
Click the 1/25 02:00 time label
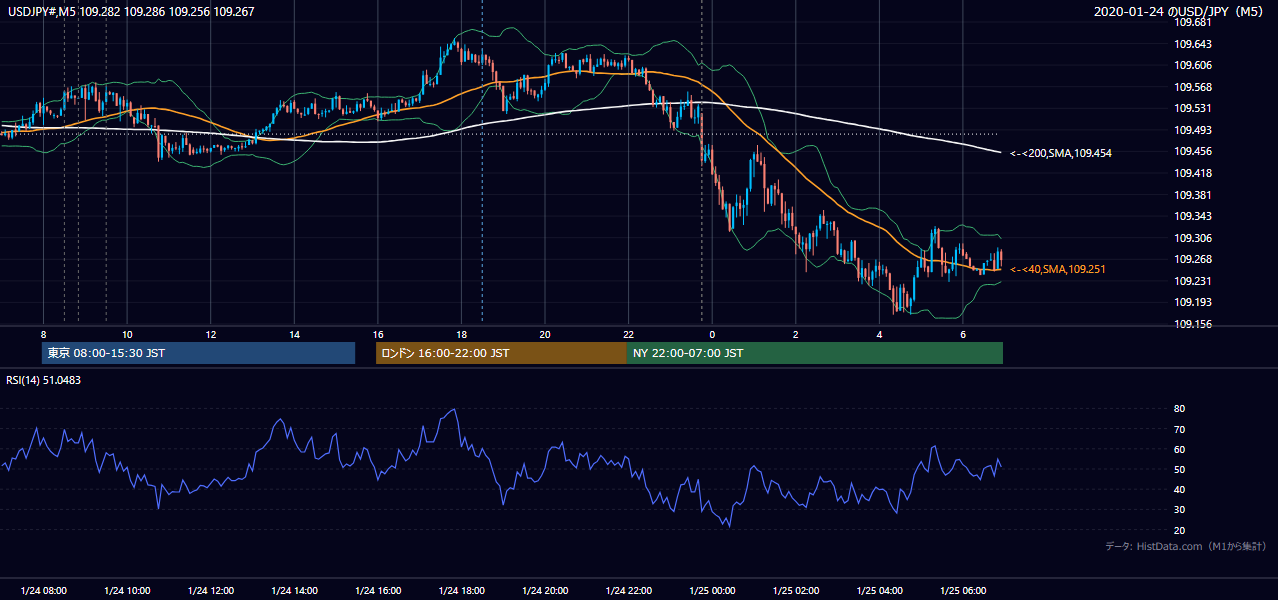795,591
